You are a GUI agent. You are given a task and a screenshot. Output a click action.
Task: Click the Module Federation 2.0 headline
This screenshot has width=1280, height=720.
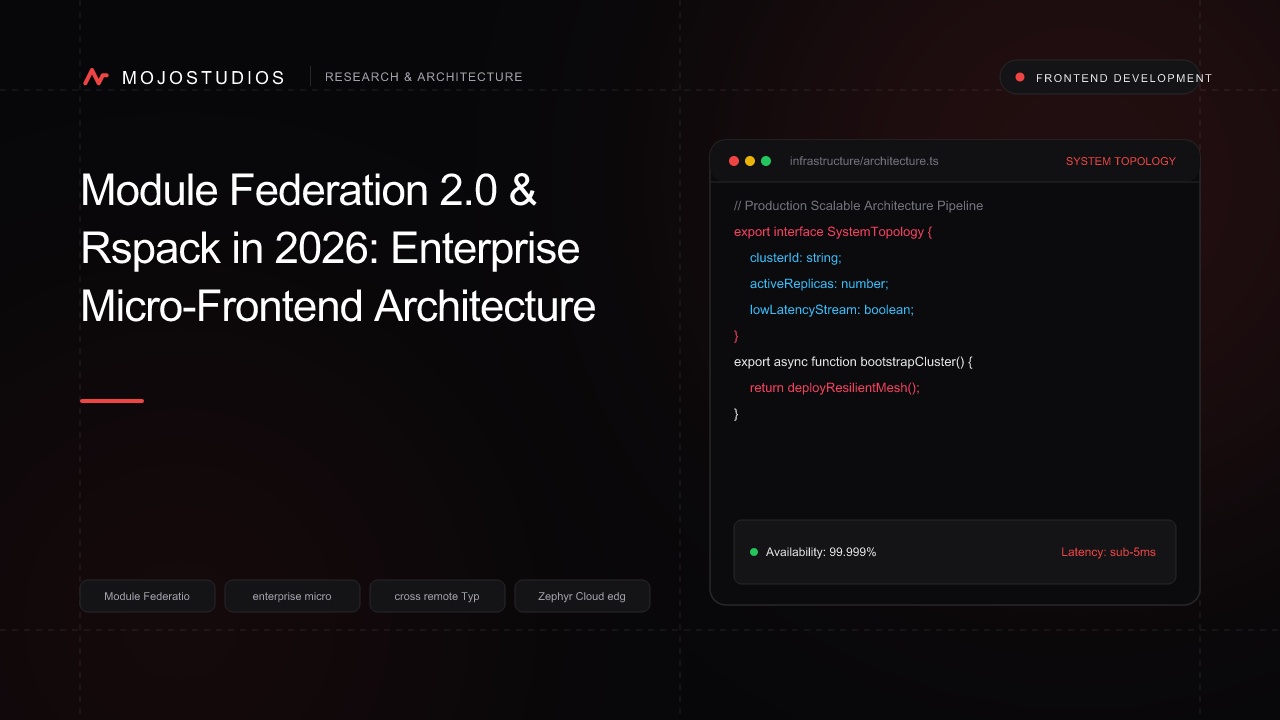point(338,248)
